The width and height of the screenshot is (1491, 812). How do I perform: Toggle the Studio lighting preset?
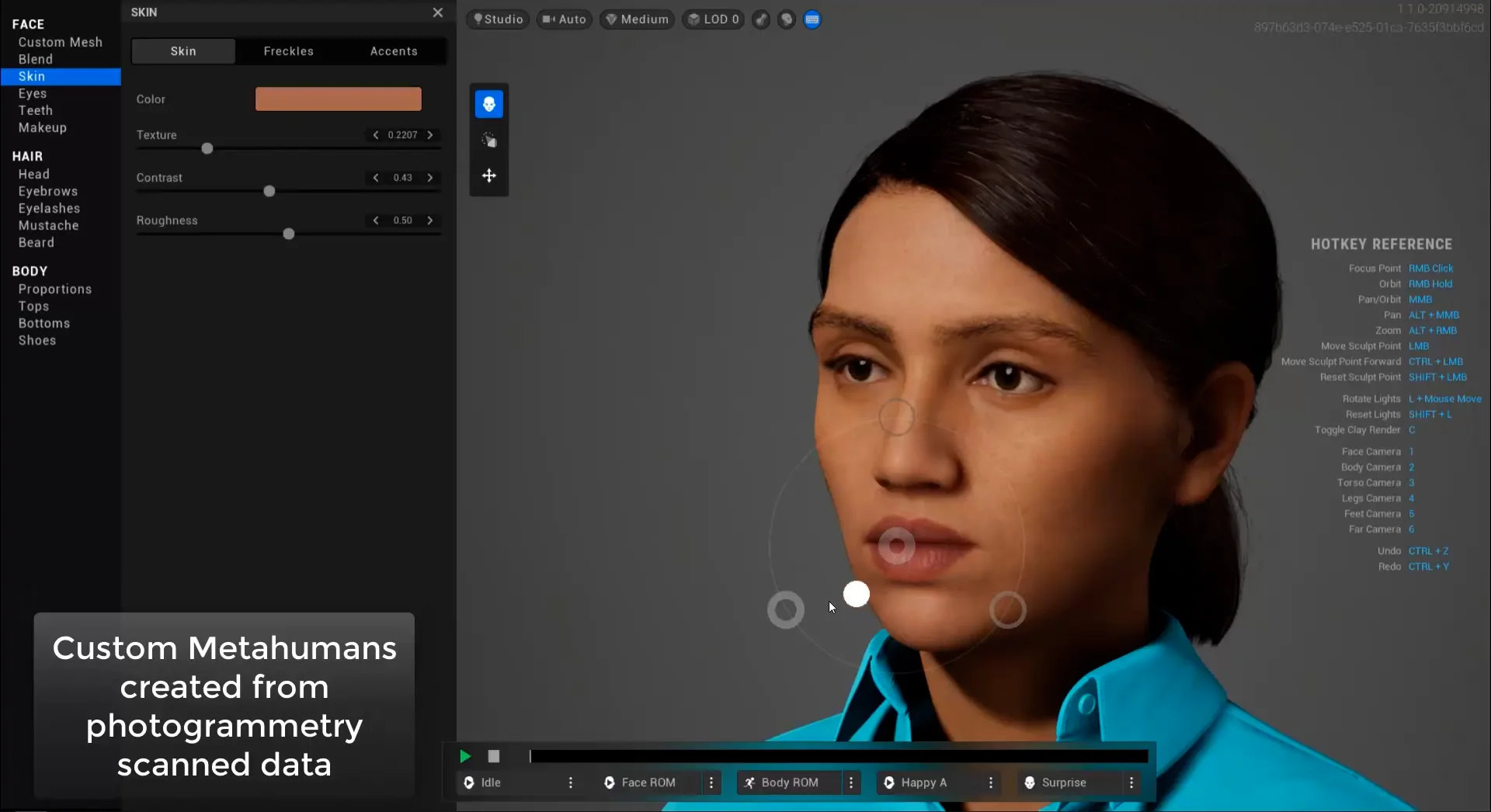[497, 19]
